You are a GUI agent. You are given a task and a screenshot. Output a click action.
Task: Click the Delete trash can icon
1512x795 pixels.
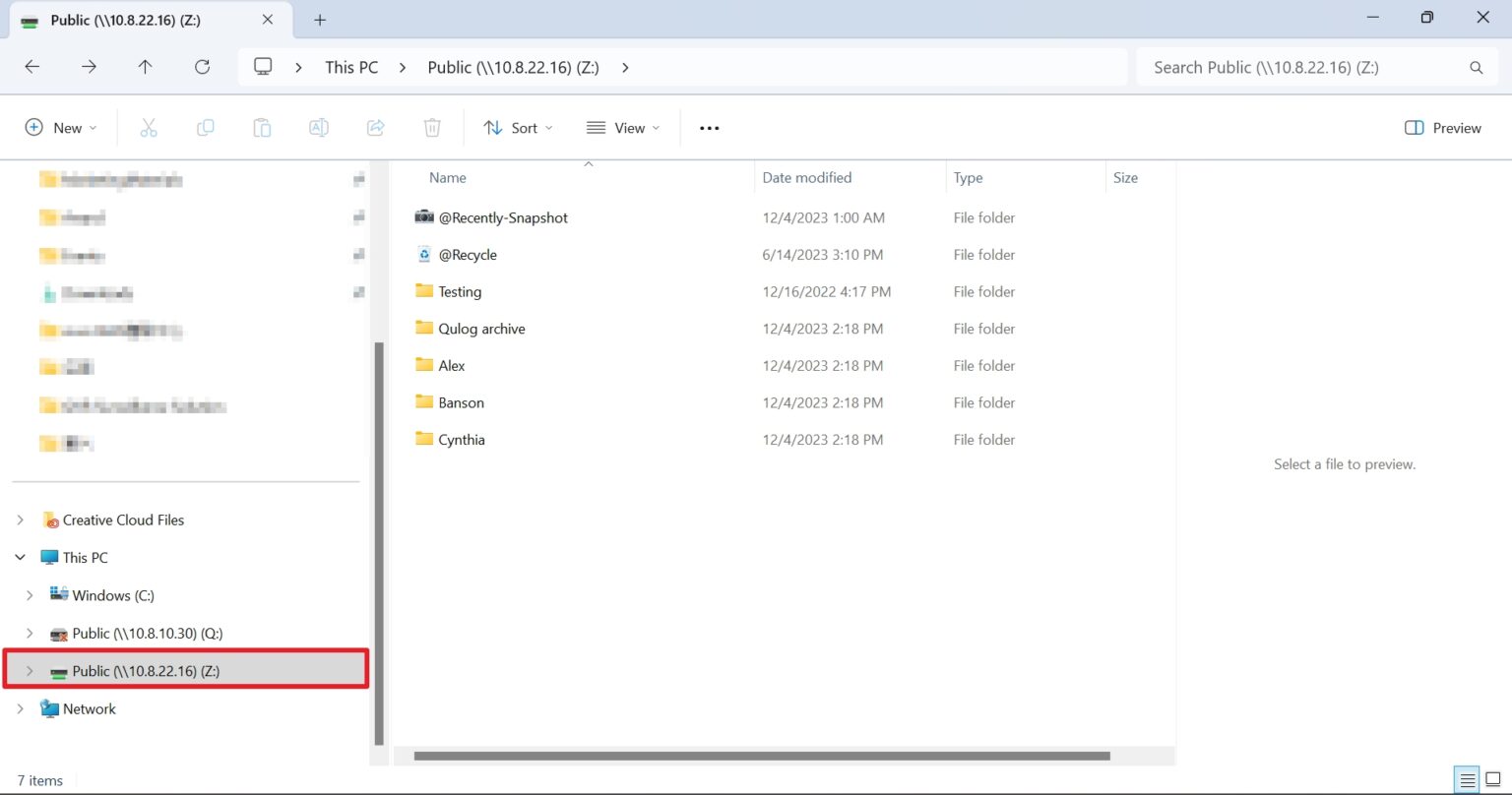tap(432, 128)
